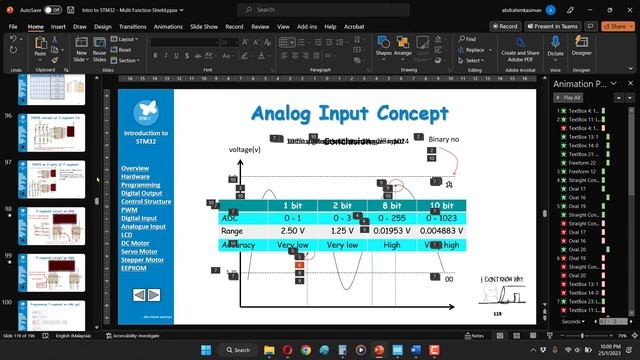Move animation earlier with up arrow
The height and width of the screenshot is (360, 640).
click(x=619, y=98)
